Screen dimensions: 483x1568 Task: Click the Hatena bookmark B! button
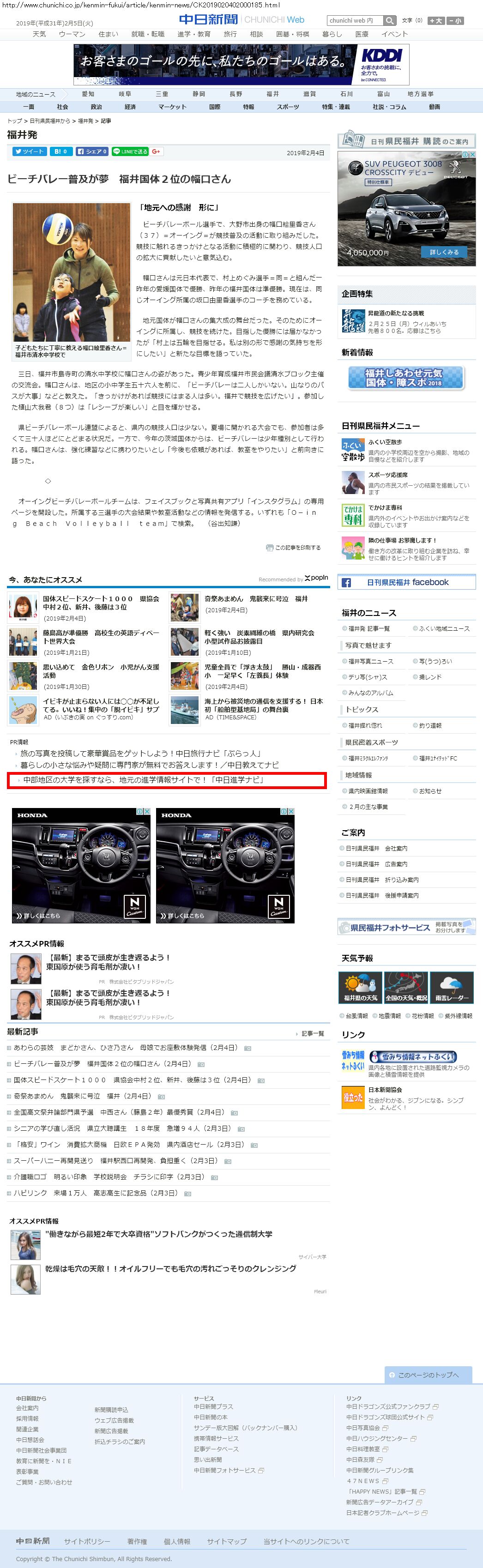(60, 151)
